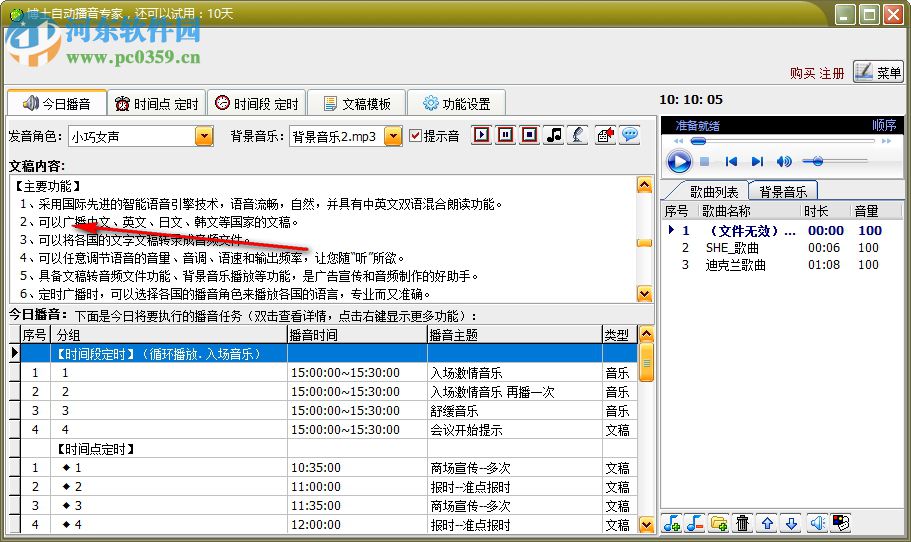Viewport: 911px width, 542px height.
Task: Switch to the 文稿模板 tab
Action: tap(356, 104)
